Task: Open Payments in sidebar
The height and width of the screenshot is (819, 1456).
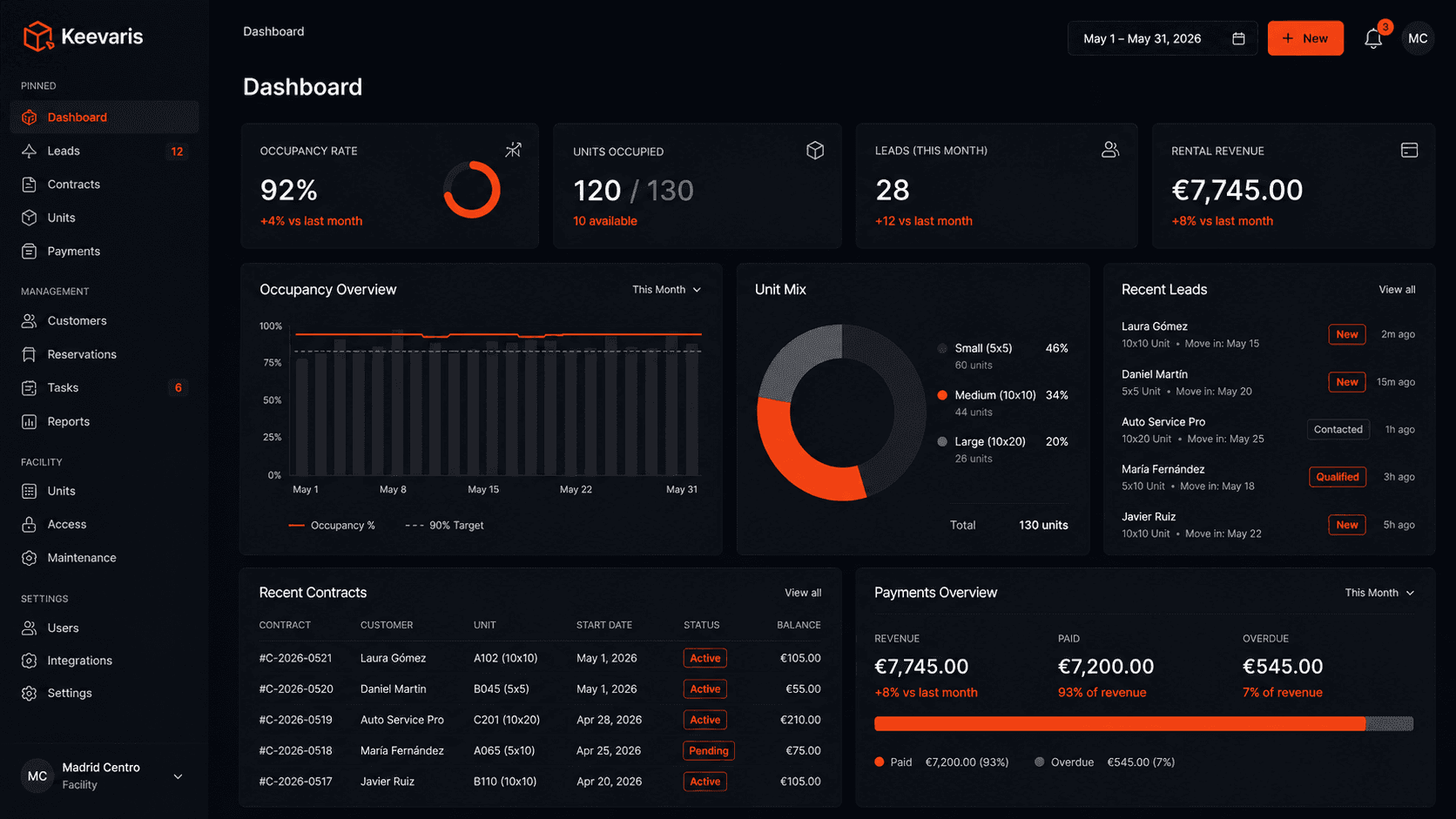Action: click(104, 252)
